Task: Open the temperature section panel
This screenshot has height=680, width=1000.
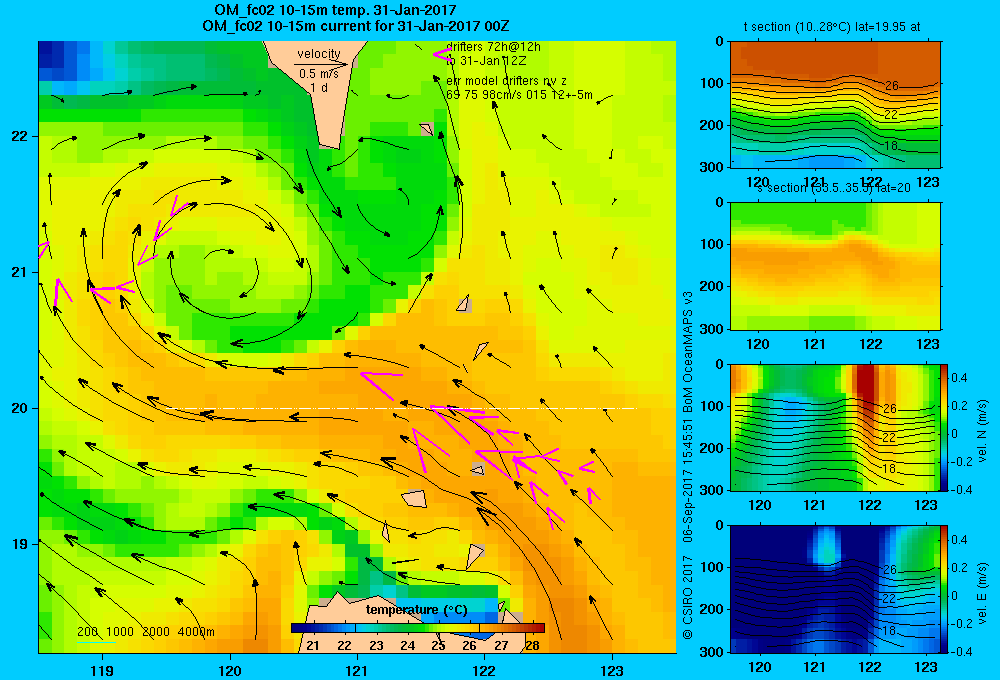Action: tap(835, 105)
